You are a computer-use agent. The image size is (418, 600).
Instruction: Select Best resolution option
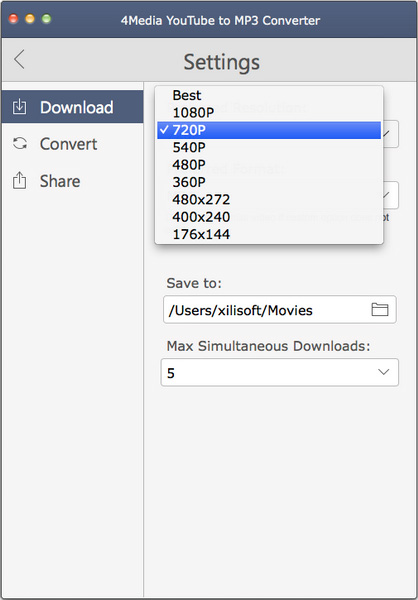click(269, 95)
